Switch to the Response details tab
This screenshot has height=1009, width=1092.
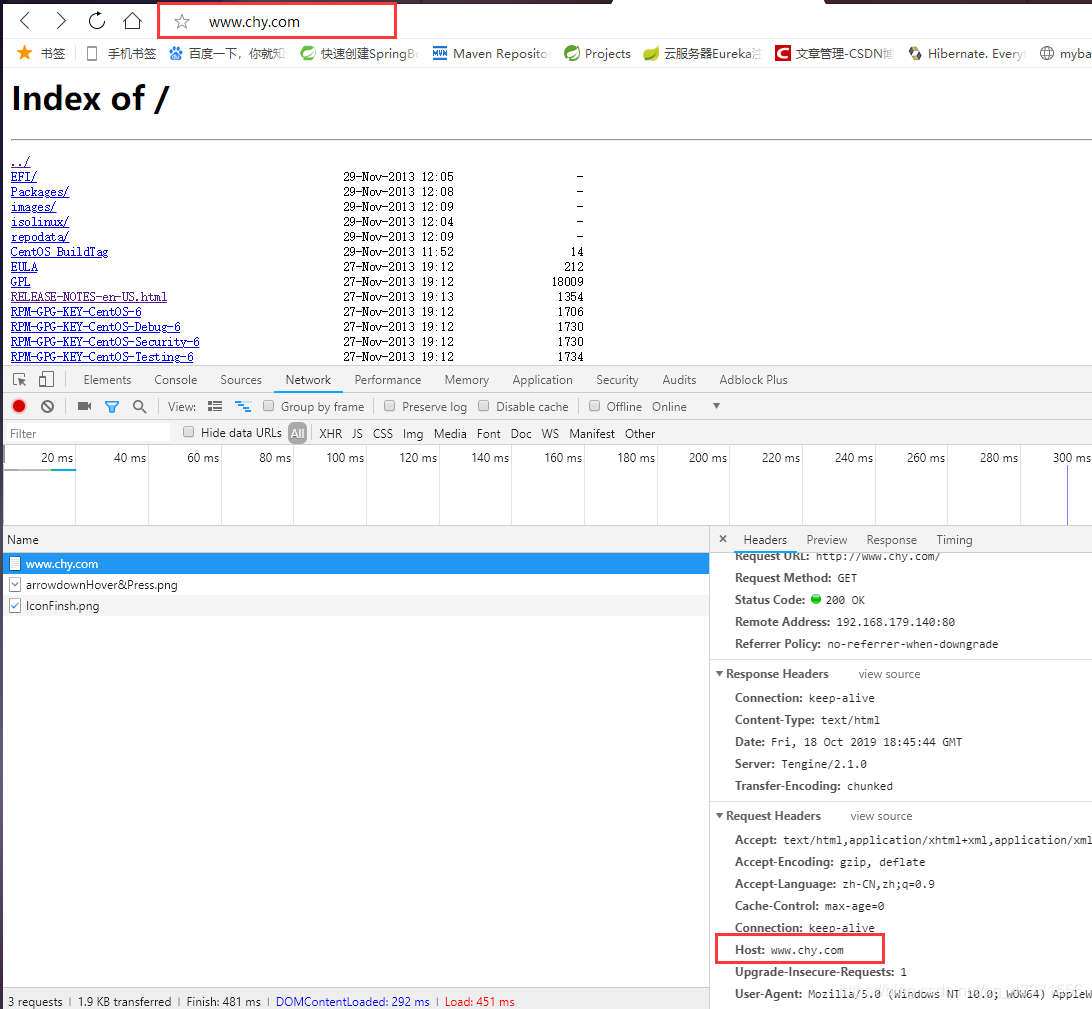coord(891,540)
